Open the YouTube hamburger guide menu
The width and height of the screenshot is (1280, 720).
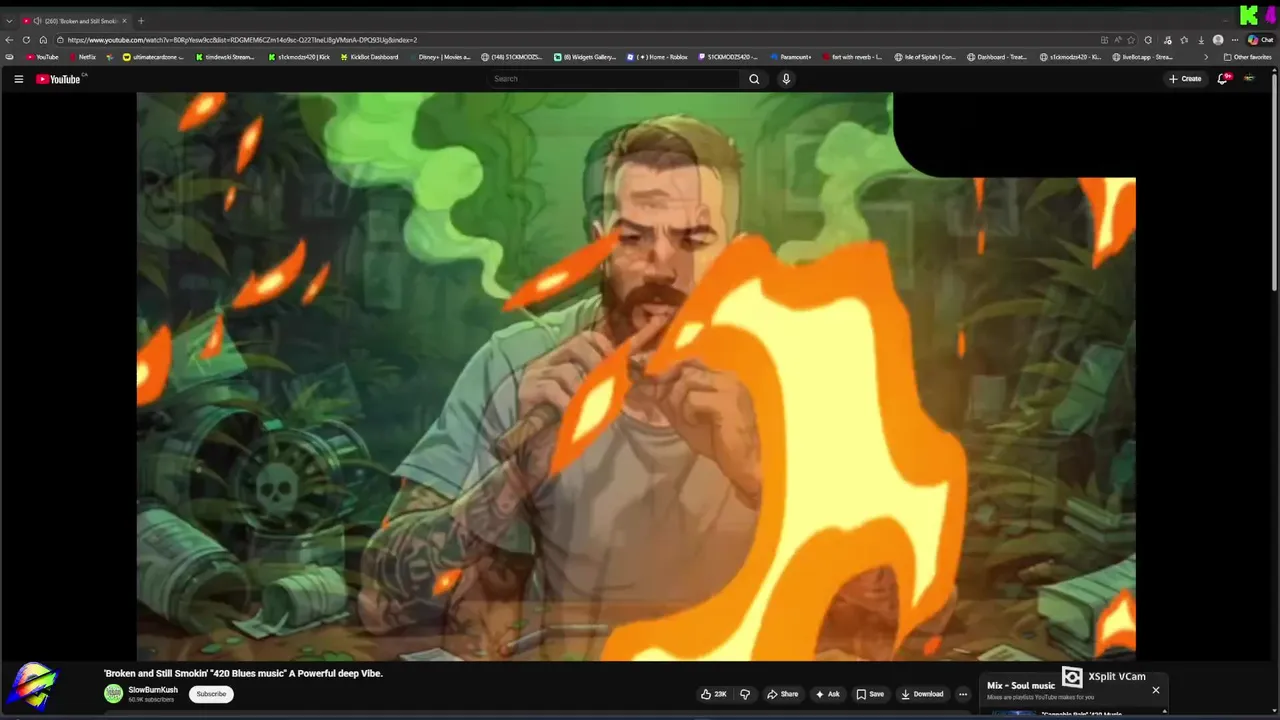point(18,79)
